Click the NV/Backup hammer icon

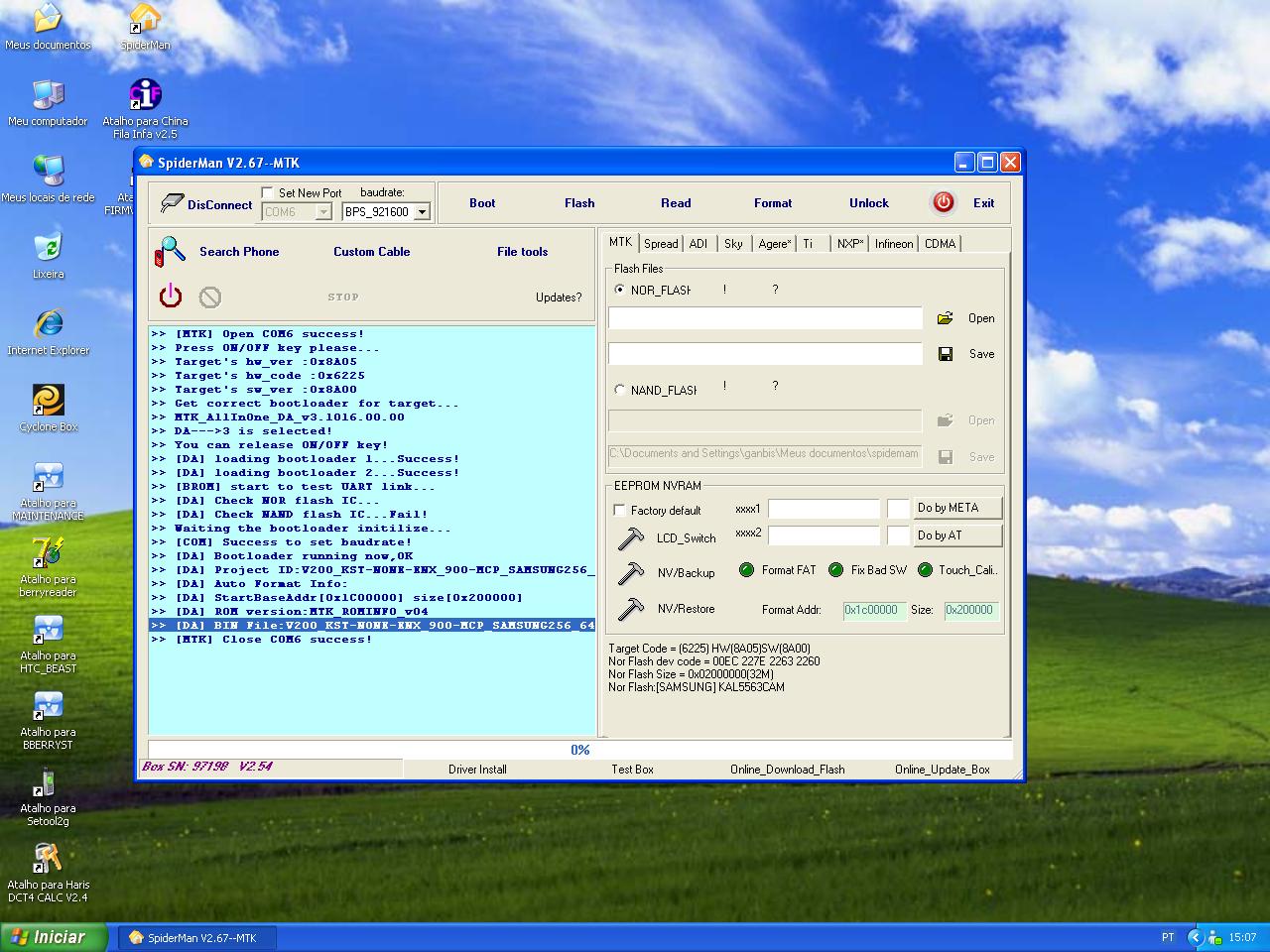point(630,572)
